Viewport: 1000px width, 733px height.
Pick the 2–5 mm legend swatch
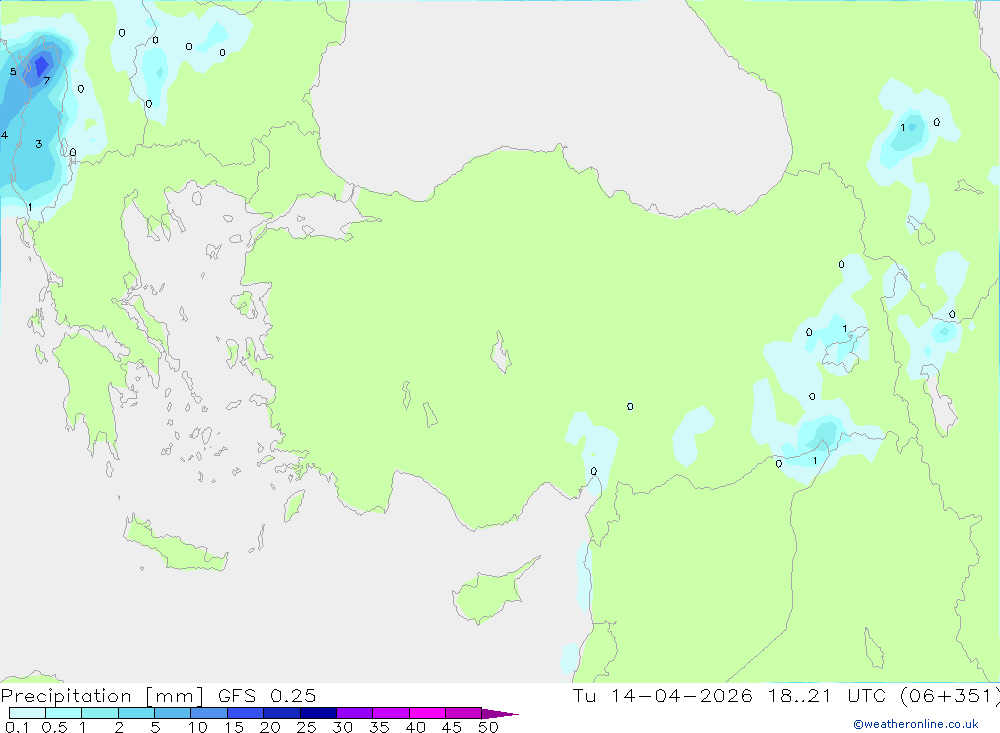[136, 713]
